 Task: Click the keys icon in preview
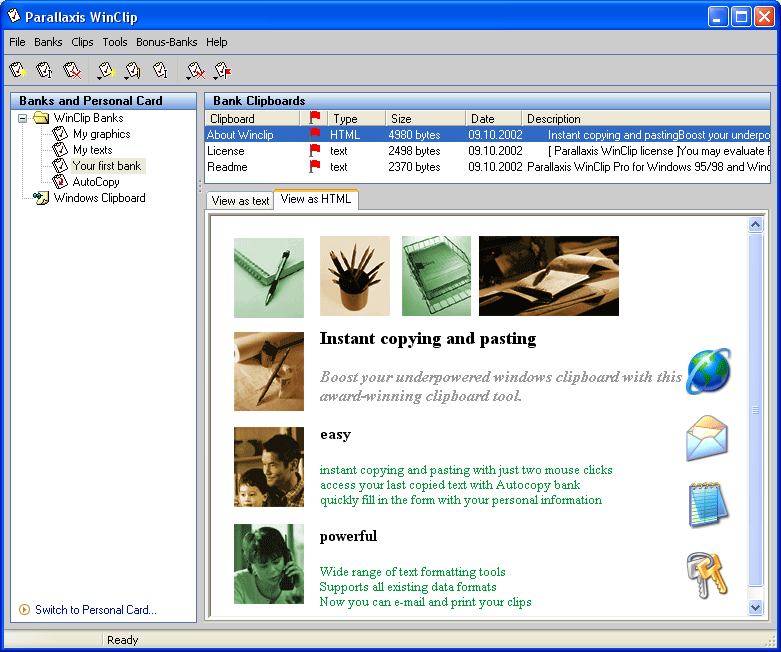click(707, 574)
